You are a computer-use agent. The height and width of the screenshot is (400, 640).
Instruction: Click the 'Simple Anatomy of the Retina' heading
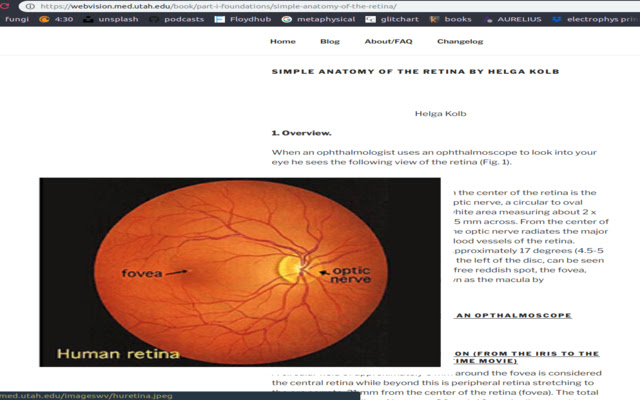pos(416,71)
